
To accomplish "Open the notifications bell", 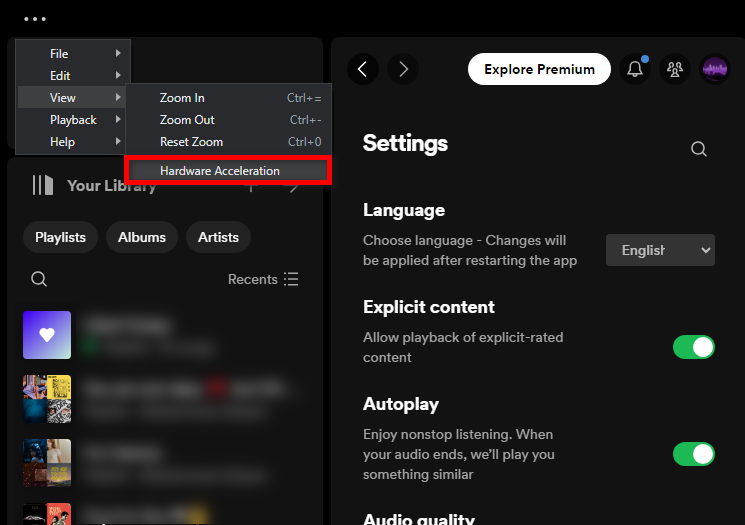I will tap(635, 69).
